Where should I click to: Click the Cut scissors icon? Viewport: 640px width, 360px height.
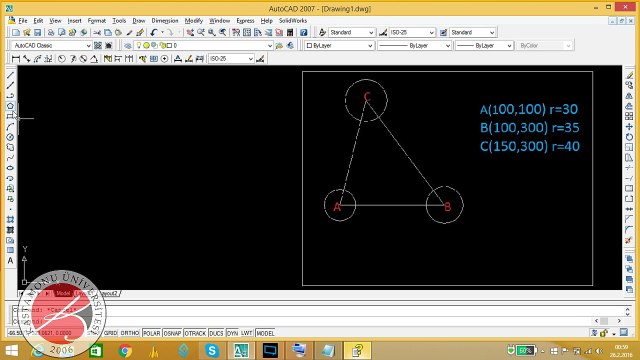(97, 32)
